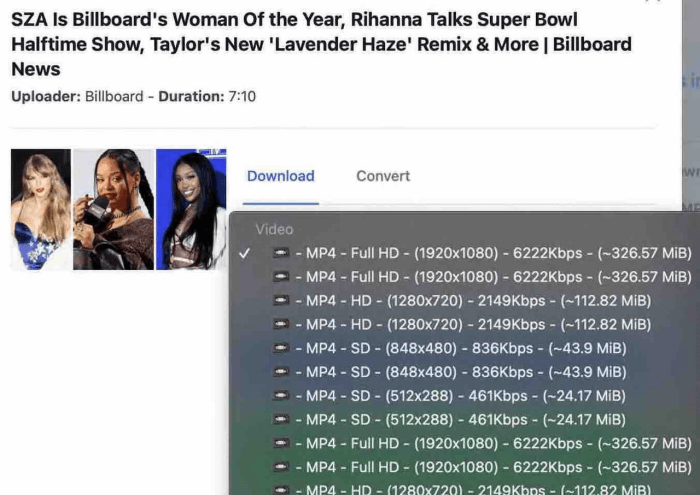
Task: Select the Full HD row directly below the 512x288 rows
Action: point(464,443)
